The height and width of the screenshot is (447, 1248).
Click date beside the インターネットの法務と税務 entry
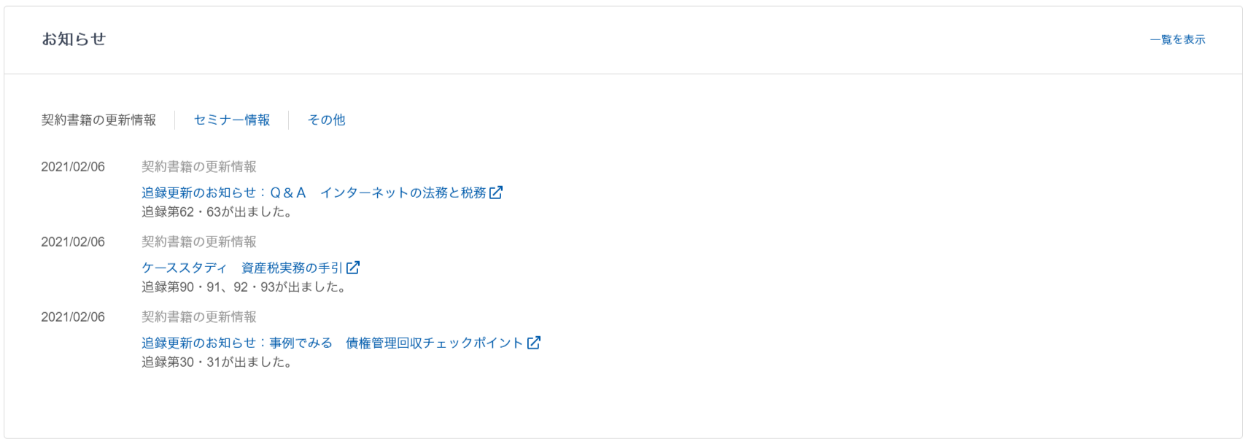click(x=73, y=167)
